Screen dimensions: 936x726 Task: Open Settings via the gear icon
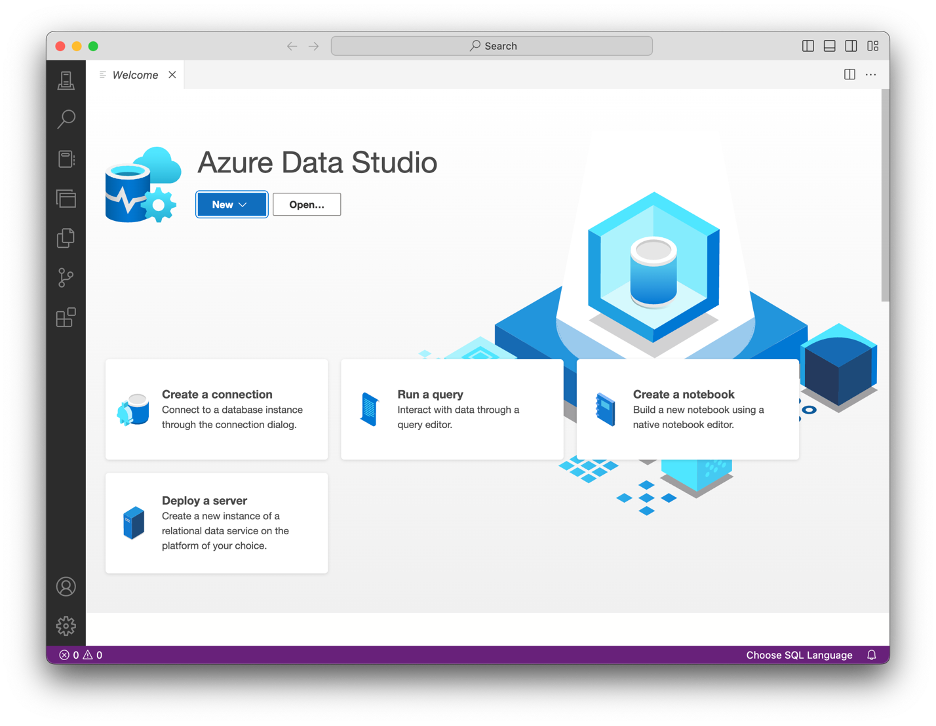tap(66, 626)
